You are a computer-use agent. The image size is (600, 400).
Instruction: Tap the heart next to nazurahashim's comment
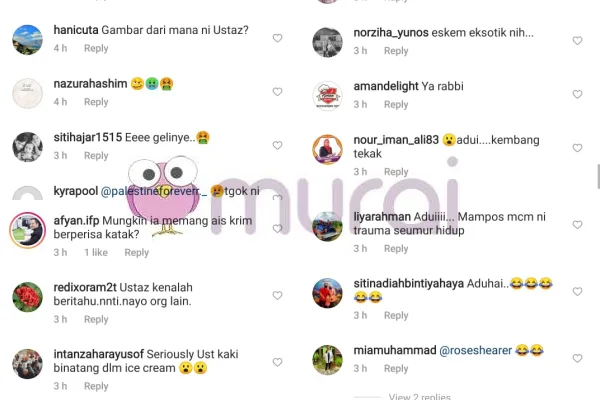[277, 91]
